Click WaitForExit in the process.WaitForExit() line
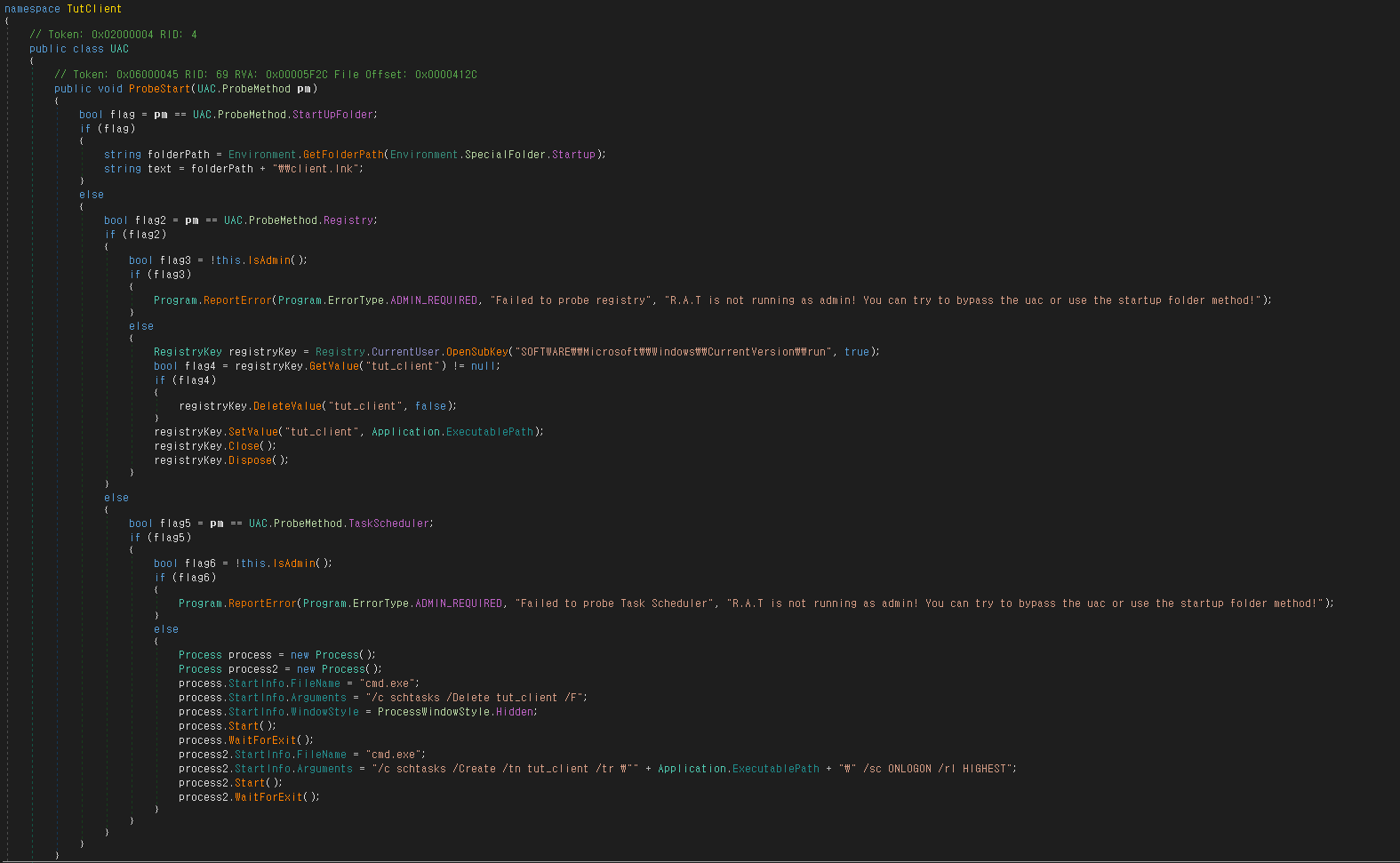The width and height of the screenshot is (1400, 863). coord(262,740)
